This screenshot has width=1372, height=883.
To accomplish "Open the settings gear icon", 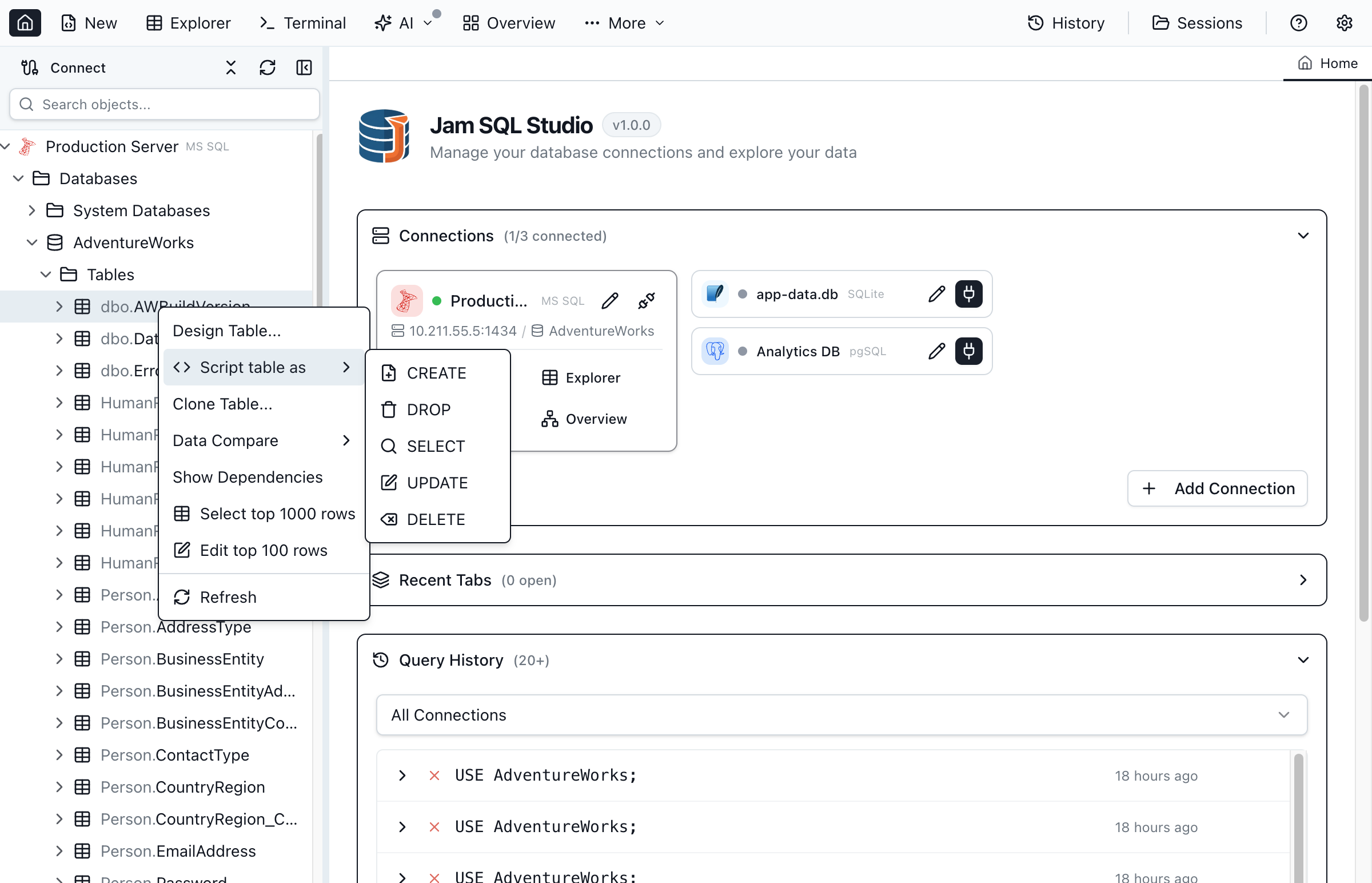I will pos(1343,23).
